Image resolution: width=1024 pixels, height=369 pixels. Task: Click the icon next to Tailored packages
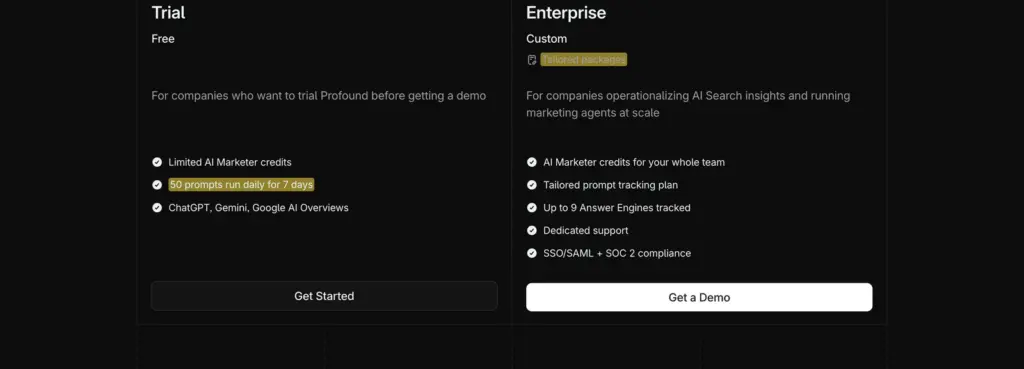[x=532, y=60]
